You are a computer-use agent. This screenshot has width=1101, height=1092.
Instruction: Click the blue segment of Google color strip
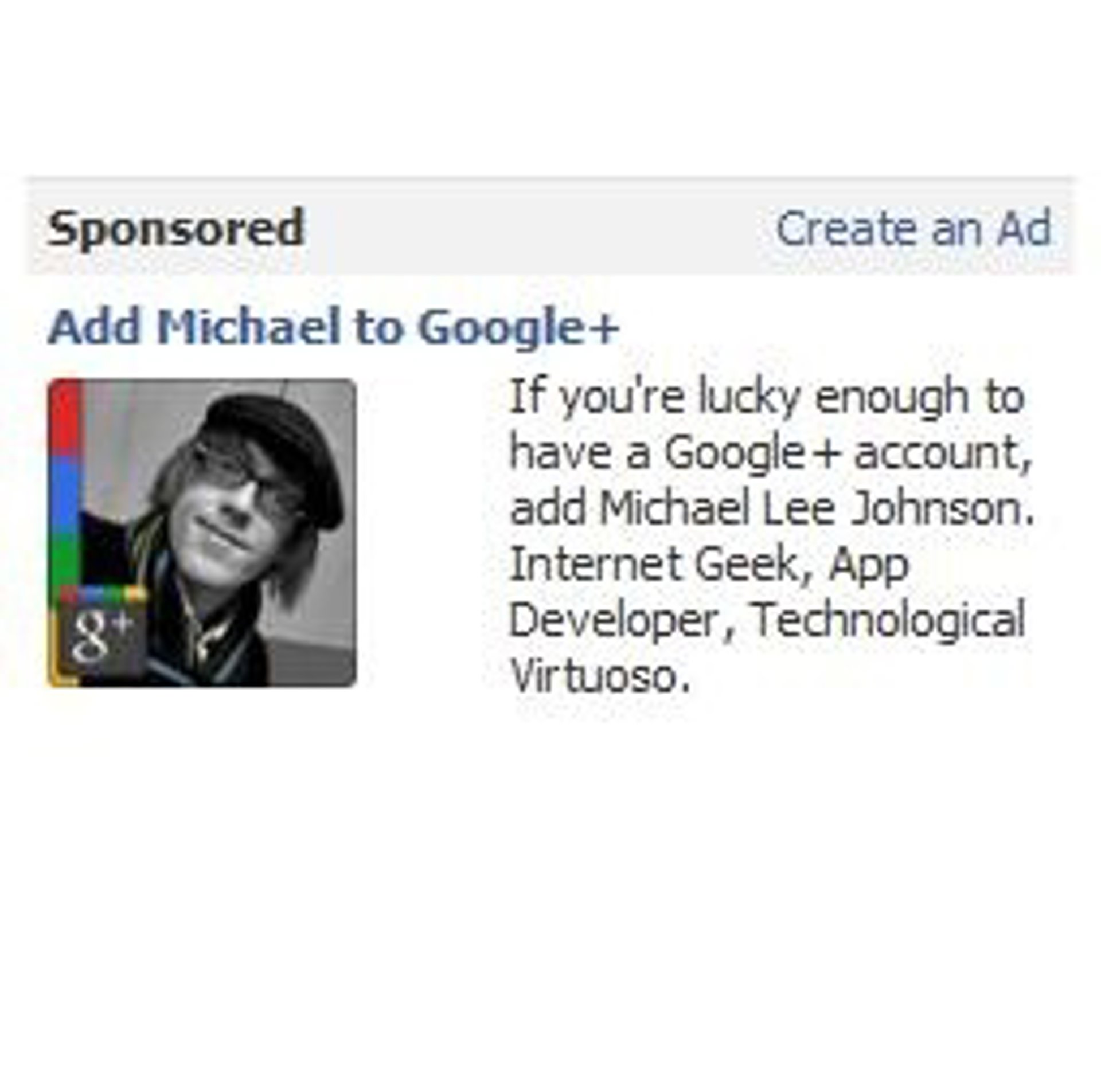click(x=64, y=496)
